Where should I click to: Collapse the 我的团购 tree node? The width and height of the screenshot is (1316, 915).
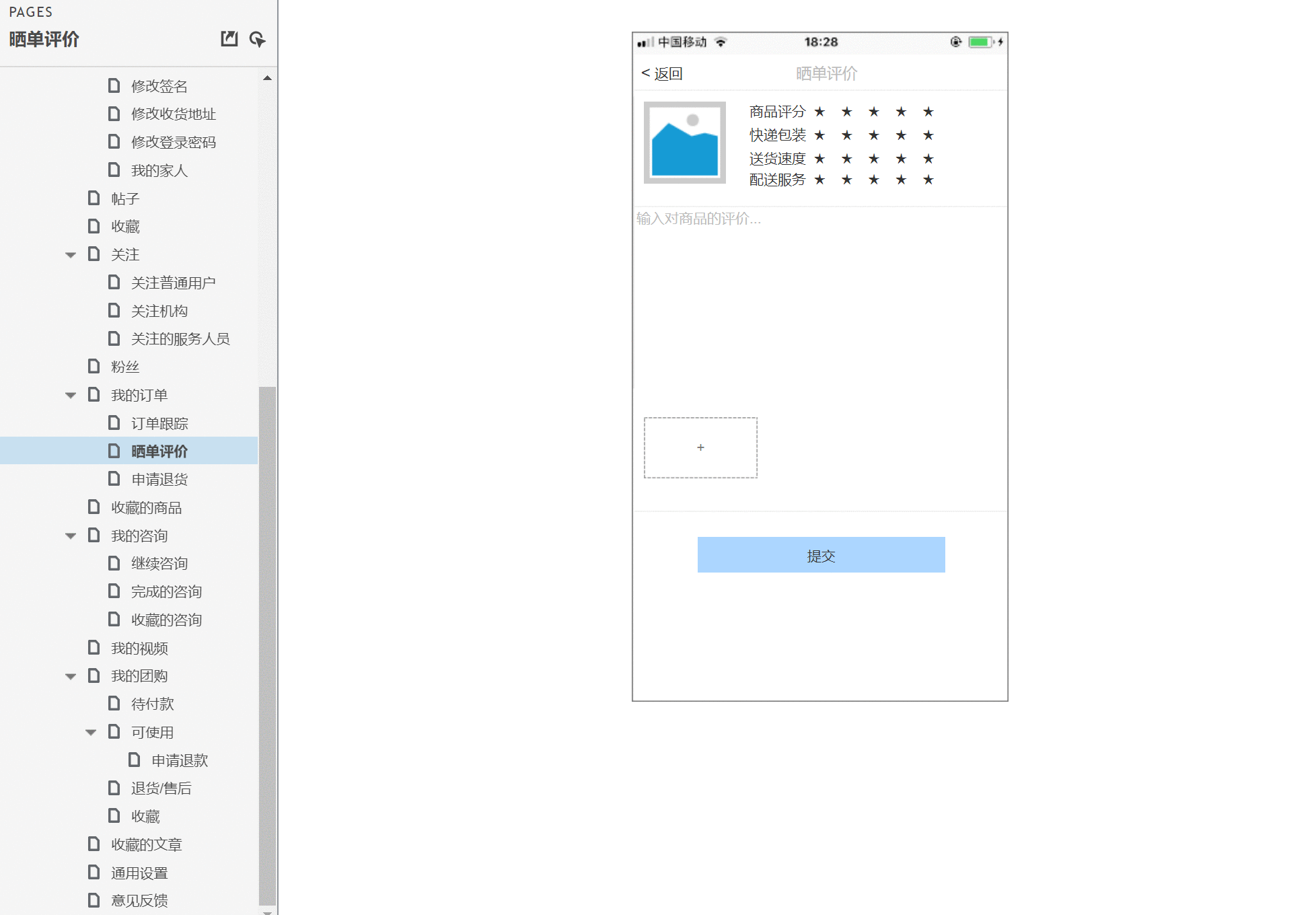(x=71, y=677)
